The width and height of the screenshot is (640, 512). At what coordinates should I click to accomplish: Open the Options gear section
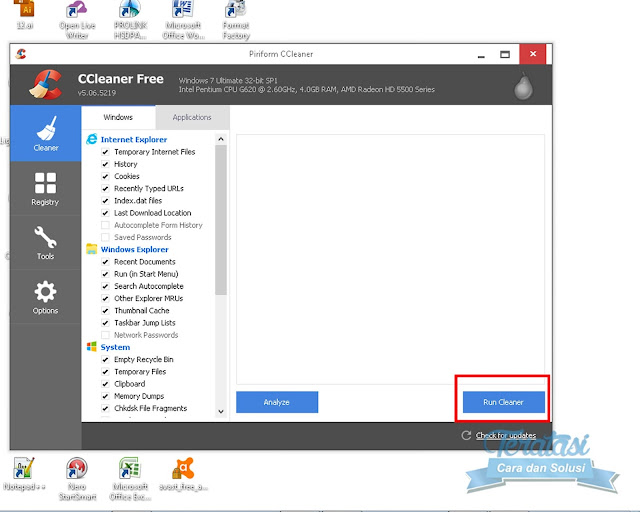(x=45, y=297)
